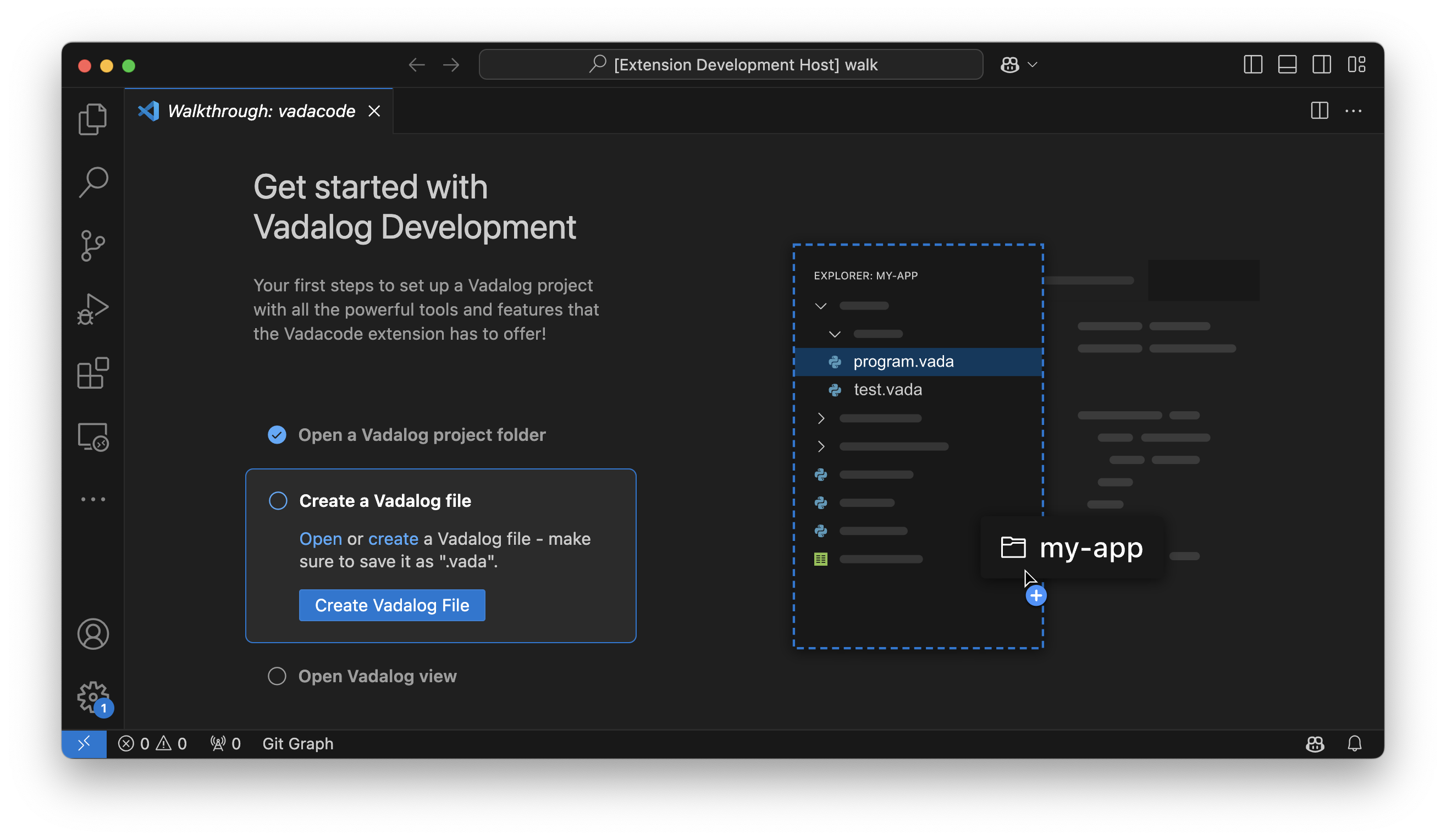Open Run and Debug view
The width and height of the screenshot is (1446, 840).
coord(93,309)
